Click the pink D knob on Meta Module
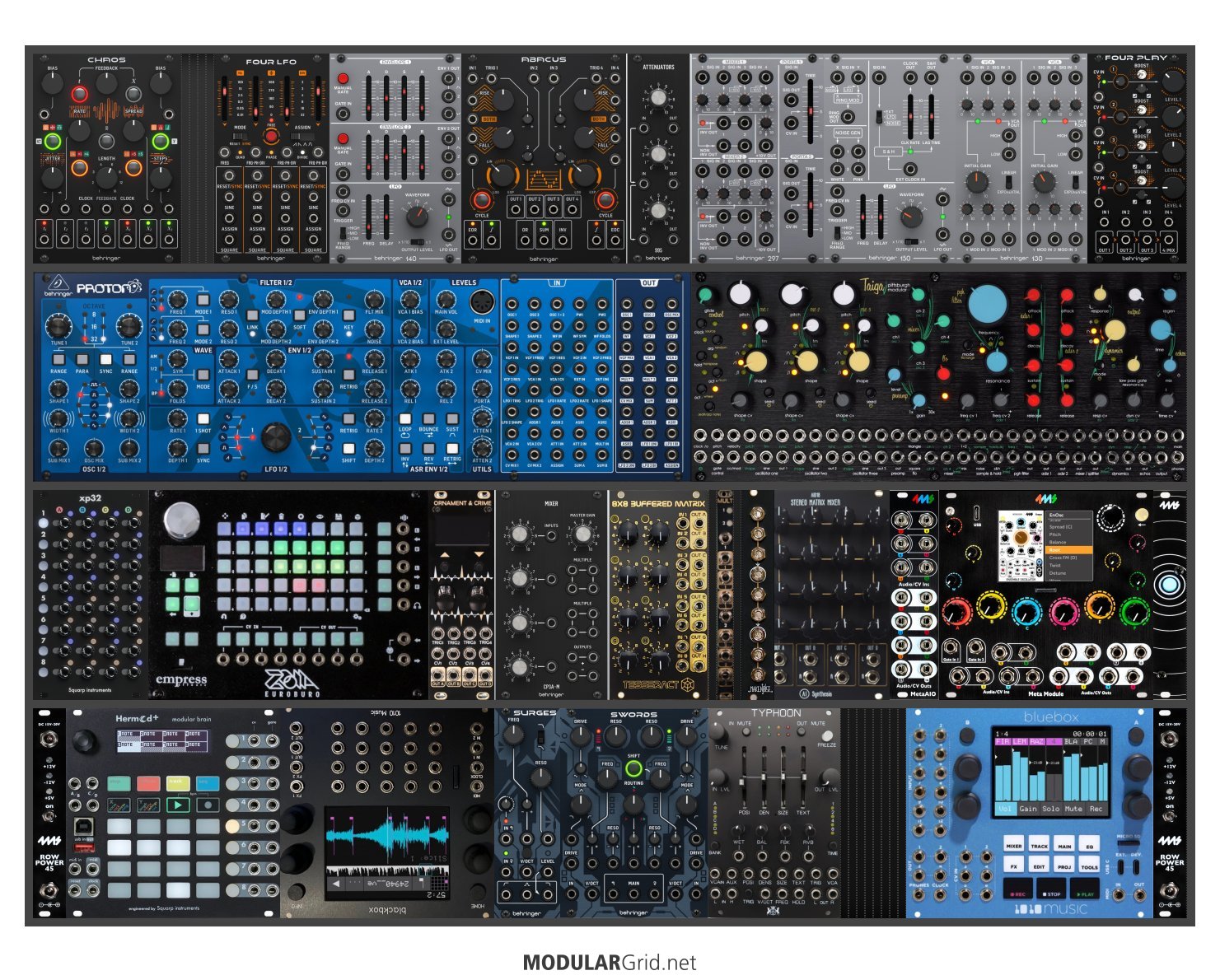The height and width of the screenshot is (980, 1220). [x=1063, y=611]
